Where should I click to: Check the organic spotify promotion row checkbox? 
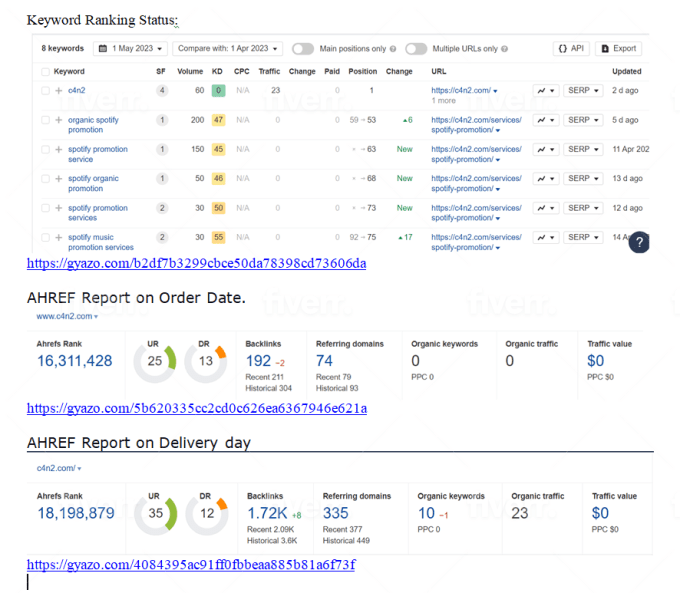(x=45, y=120)
